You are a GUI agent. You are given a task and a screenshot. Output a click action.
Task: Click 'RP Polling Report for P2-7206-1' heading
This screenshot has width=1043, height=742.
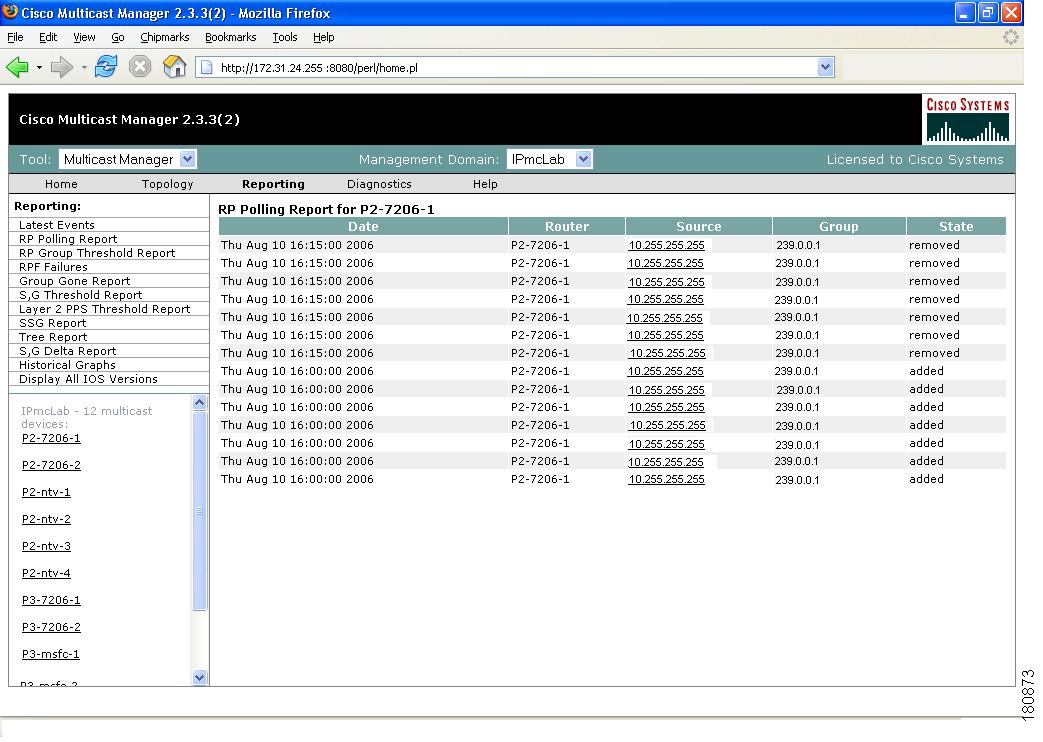click(x=326, y=210)
